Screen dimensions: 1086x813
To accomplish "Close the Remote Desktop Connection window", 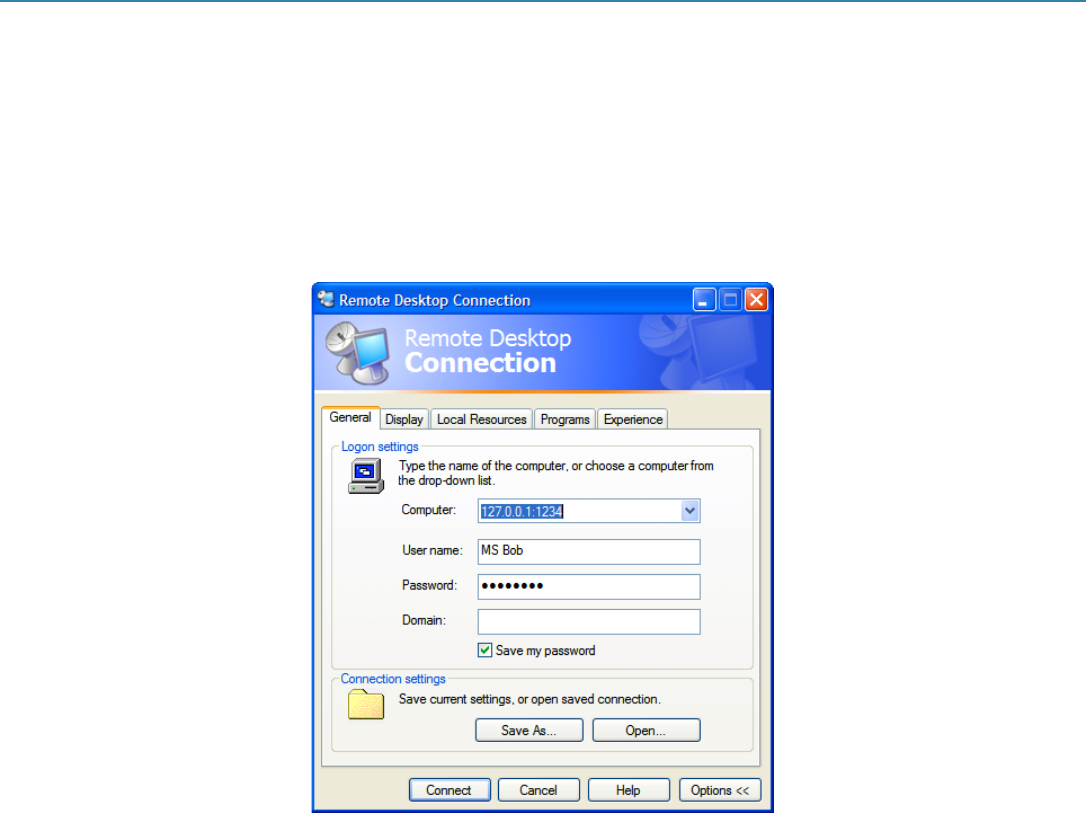I will pyautogui.click(x=756, y=299).
